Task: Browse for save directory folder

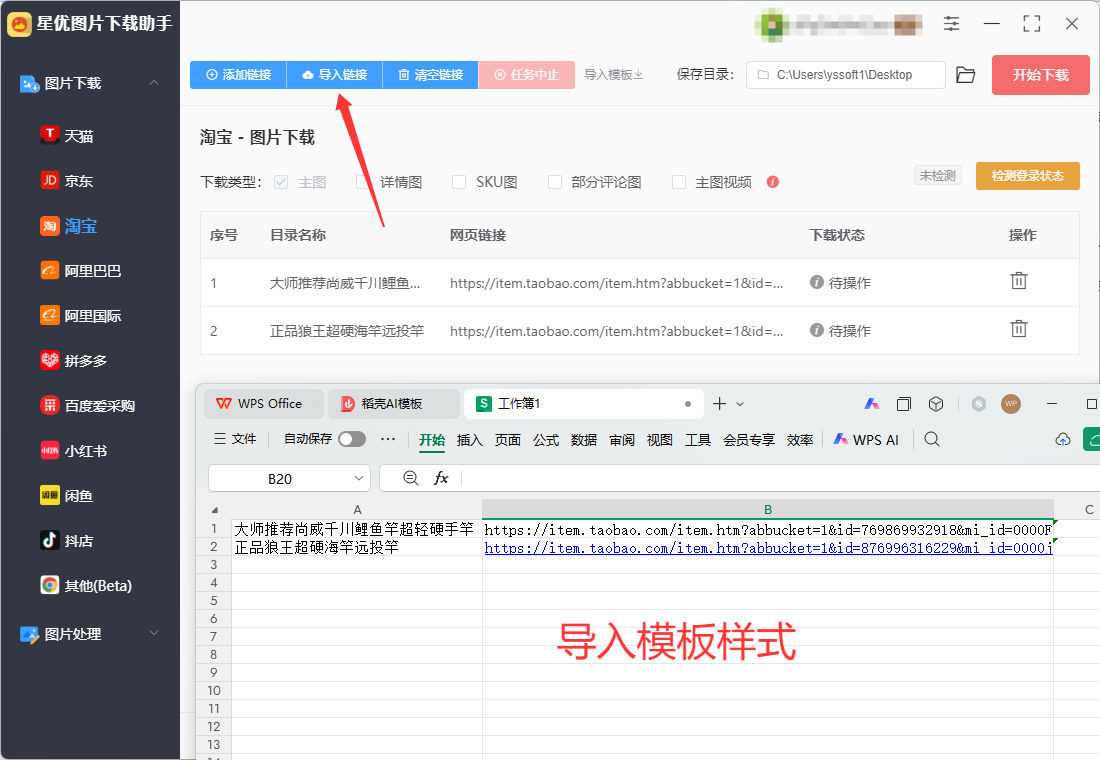Action: (x=966, y=75)
